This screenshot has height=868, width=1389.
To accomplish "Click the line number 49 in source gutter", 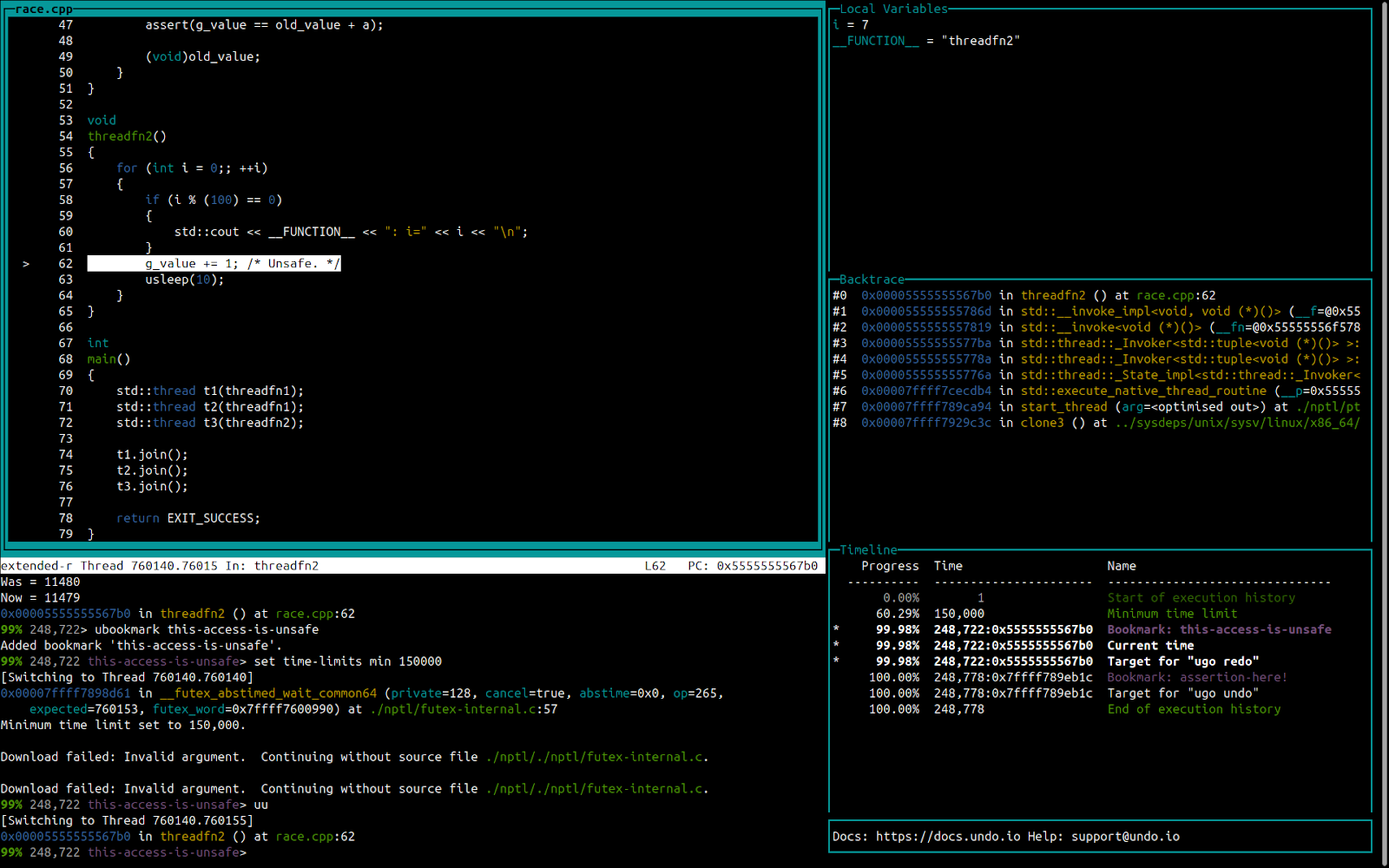I will coord(66,56).
